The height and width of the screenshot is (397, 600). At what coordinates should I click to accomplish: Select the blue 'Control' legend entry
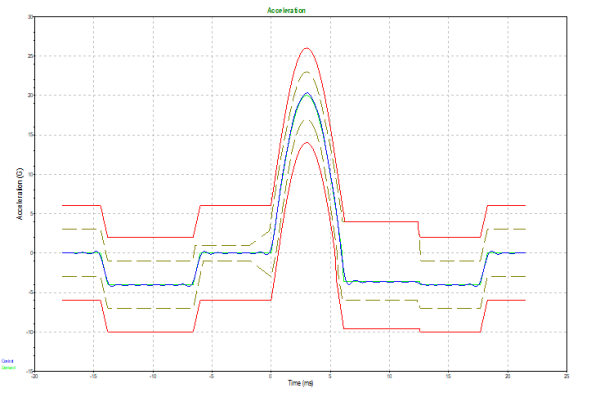pyautogui.click(x=8, y=361)
